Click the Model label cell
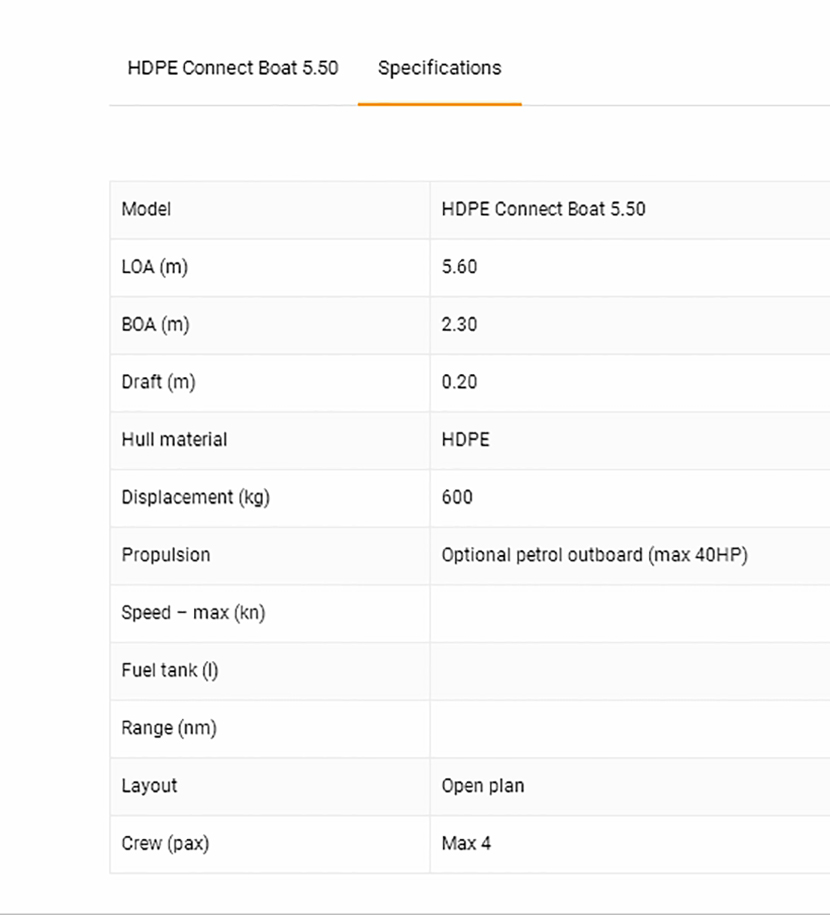Screen dimensions: 830x915 click(x=146, y=209)
